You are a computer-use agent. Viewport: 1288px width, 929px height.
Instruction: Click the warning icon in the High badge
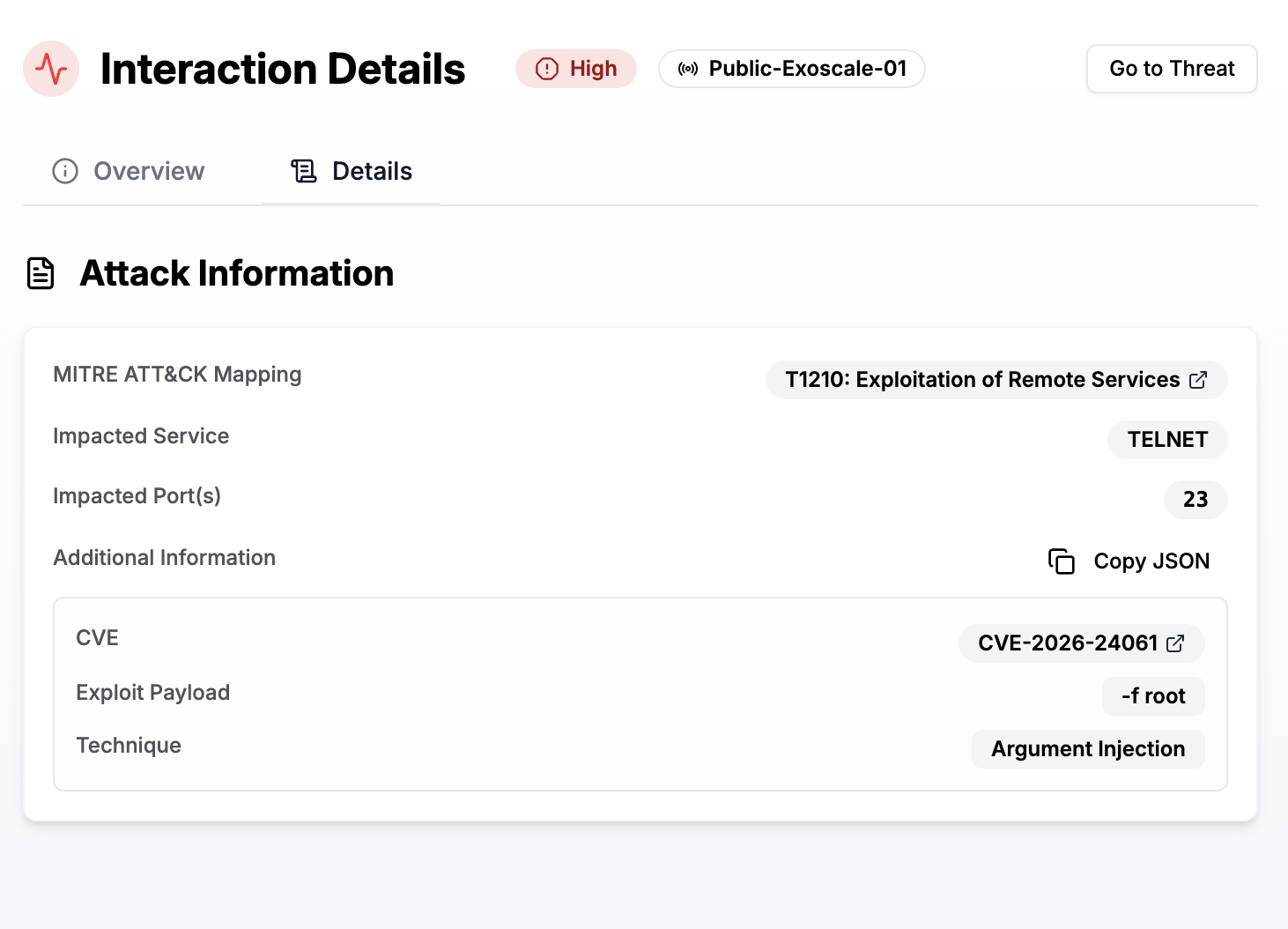coord(545,68)
